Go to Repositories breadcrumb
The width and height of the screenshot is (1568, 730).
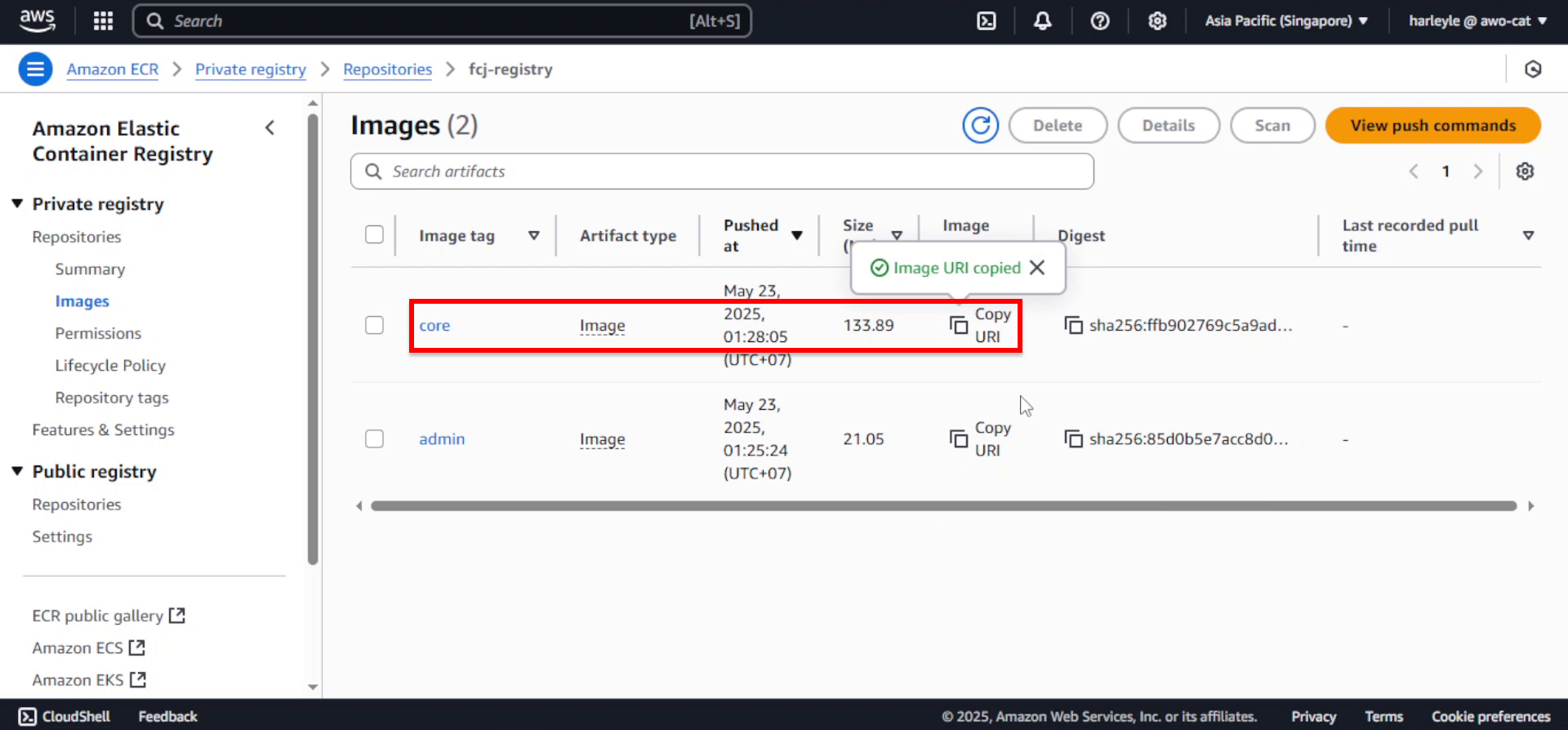pyautogui.click(x=387, y=69)
